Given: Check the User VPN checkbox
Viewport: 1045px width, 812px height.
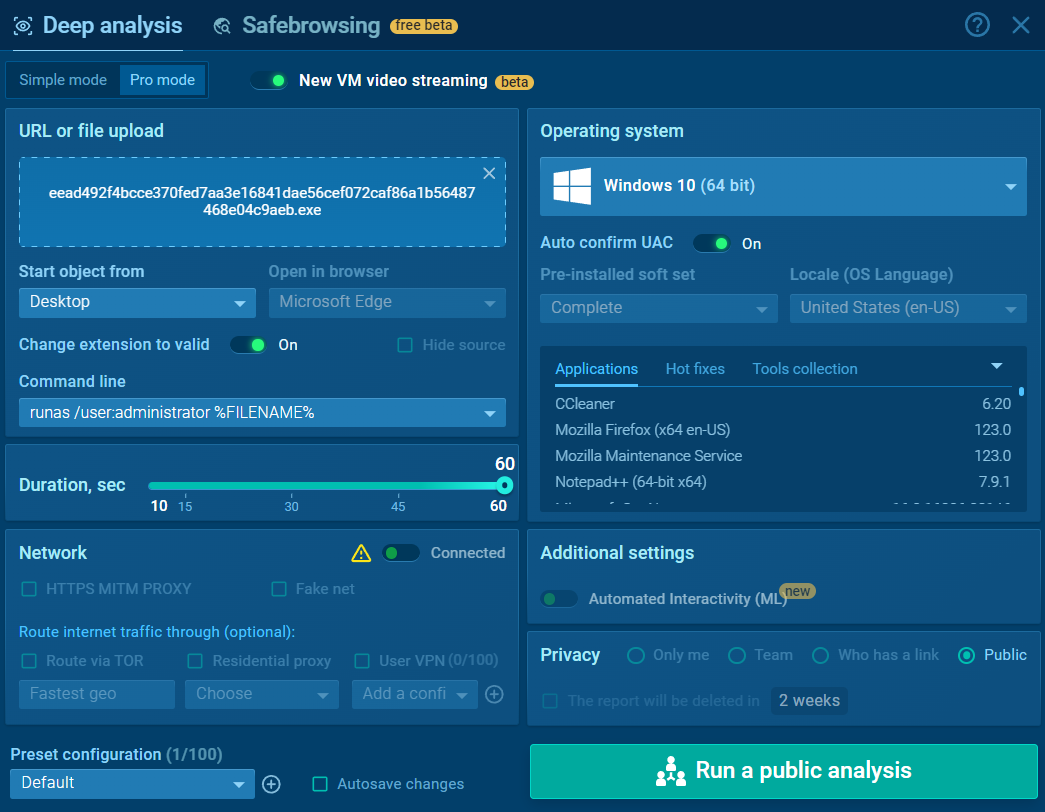Looking at the screenshot, I should pos(362,661).
